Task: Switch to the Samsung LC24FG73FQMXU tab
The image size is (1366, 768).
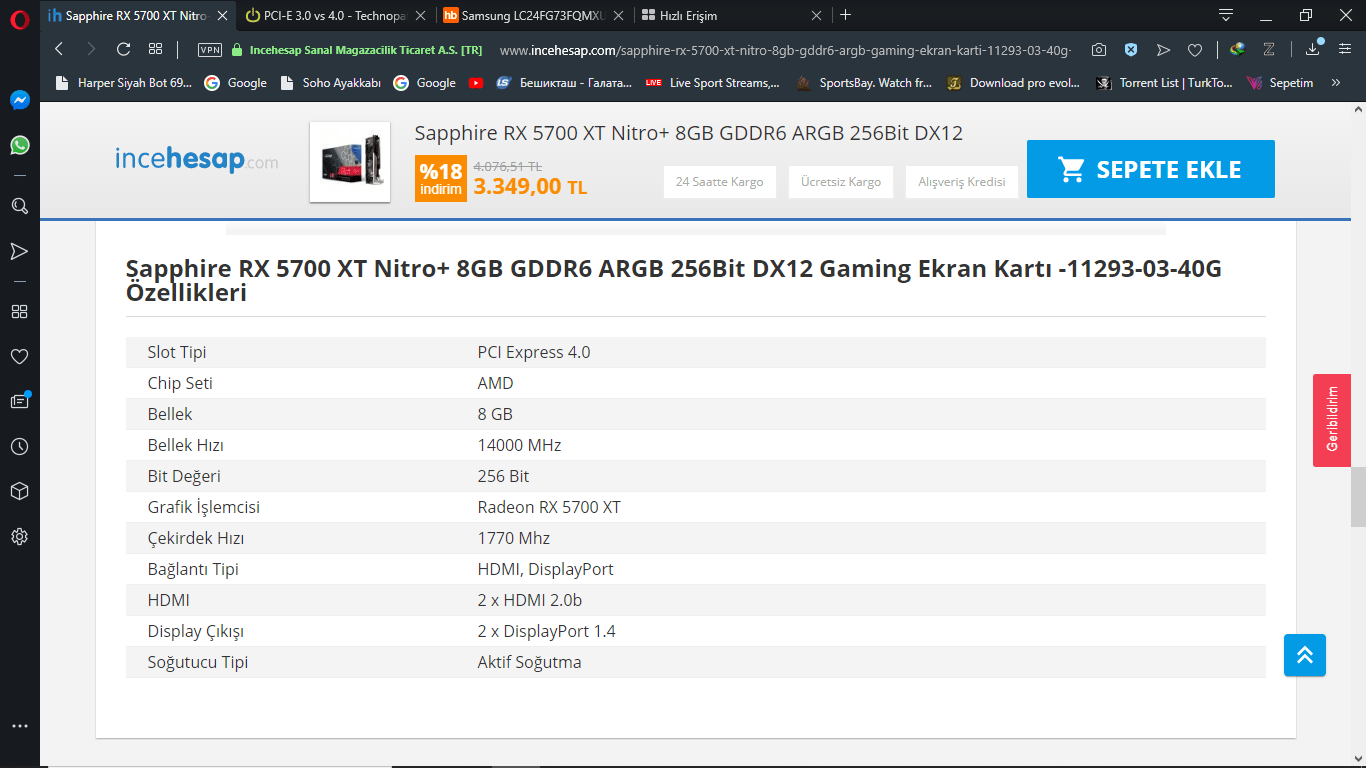Action: click(535, 15)
